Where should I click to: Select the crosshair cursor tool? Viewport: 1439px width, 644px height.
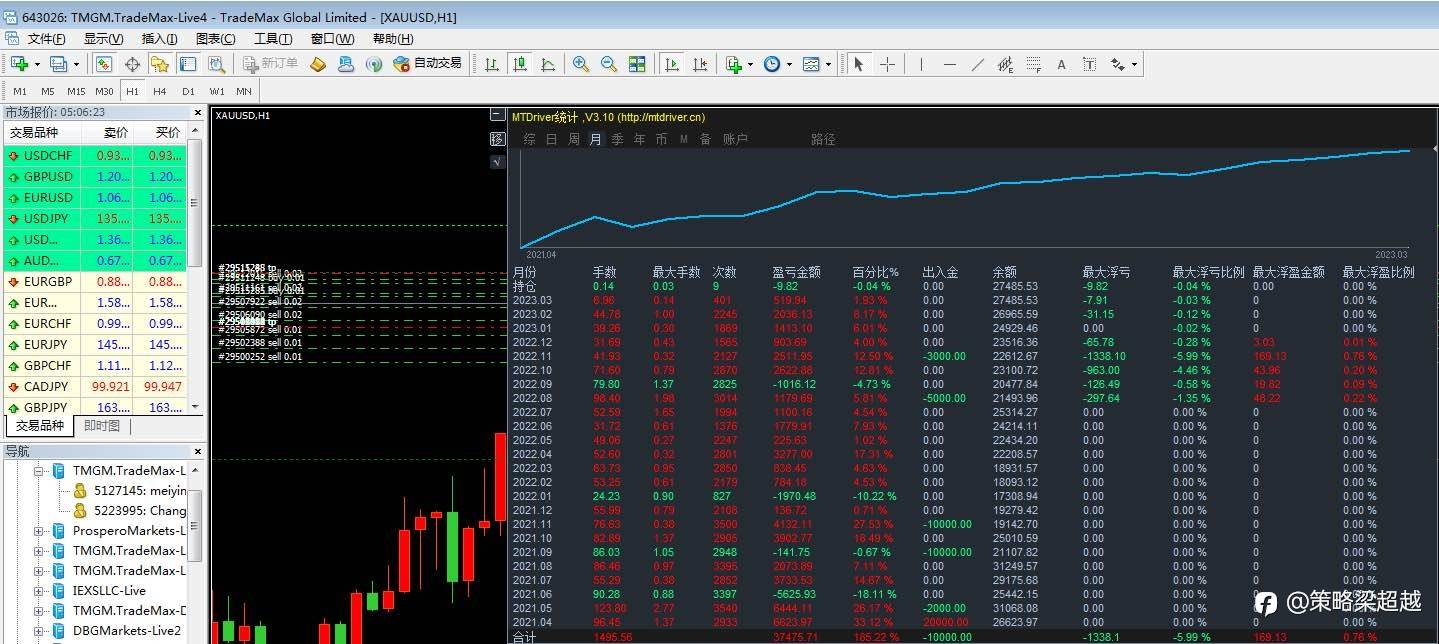click(887, 64)
